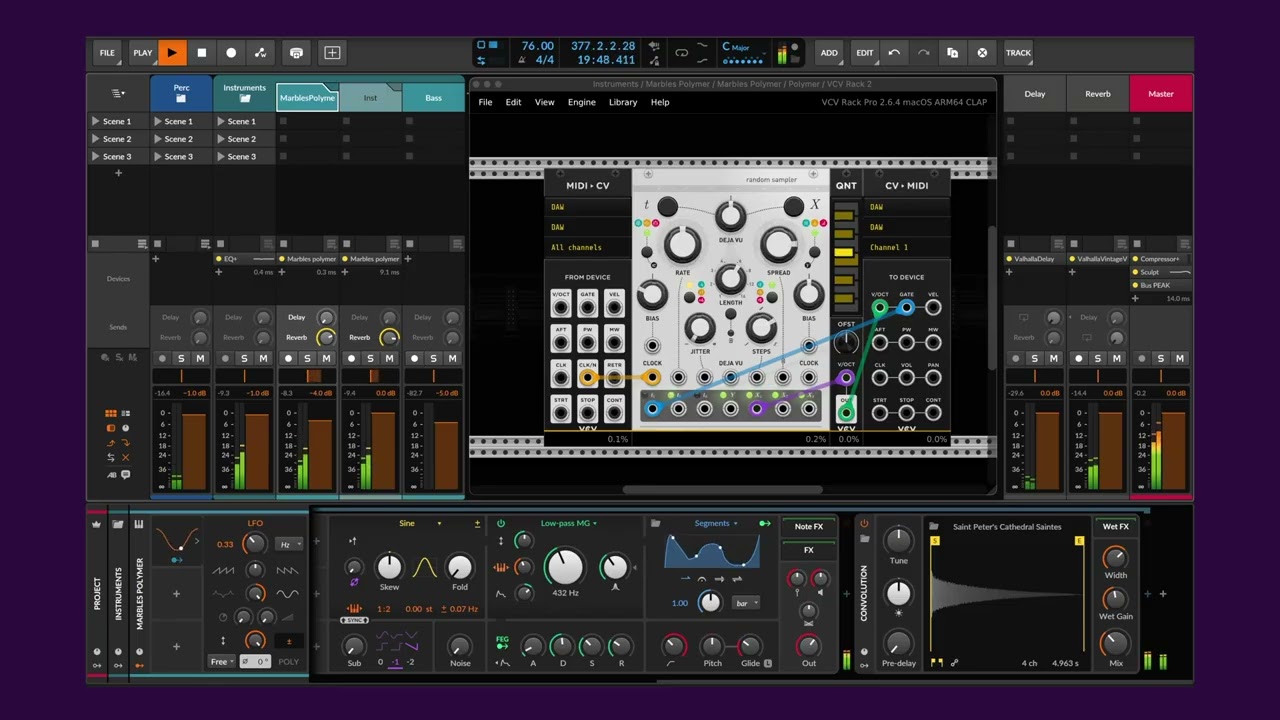Open the Project device chain icon

pyautogui.click(x=97, y=524)
